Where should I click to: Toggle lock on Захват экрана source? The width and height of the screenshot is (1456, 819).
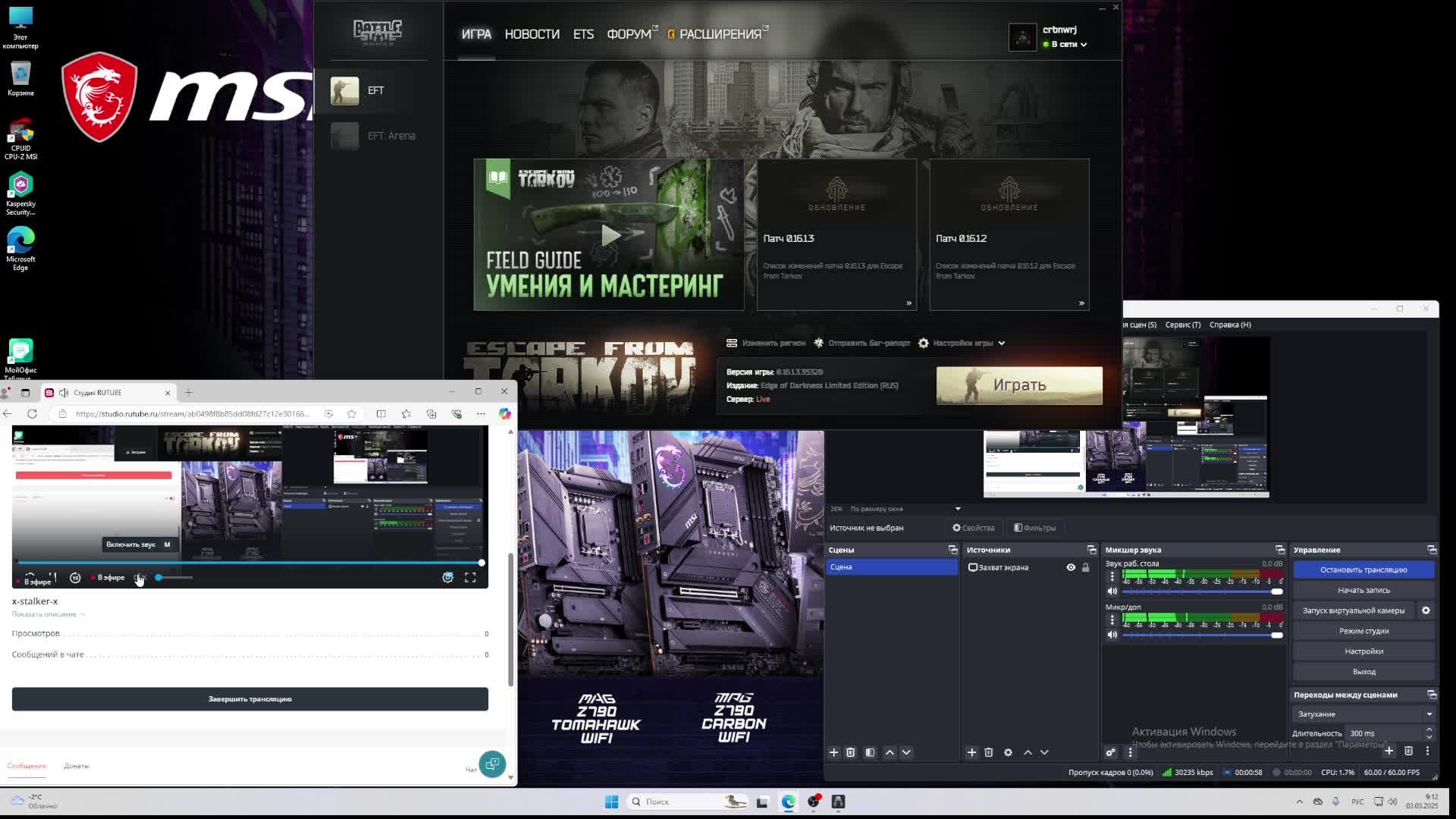point(1085,567)
